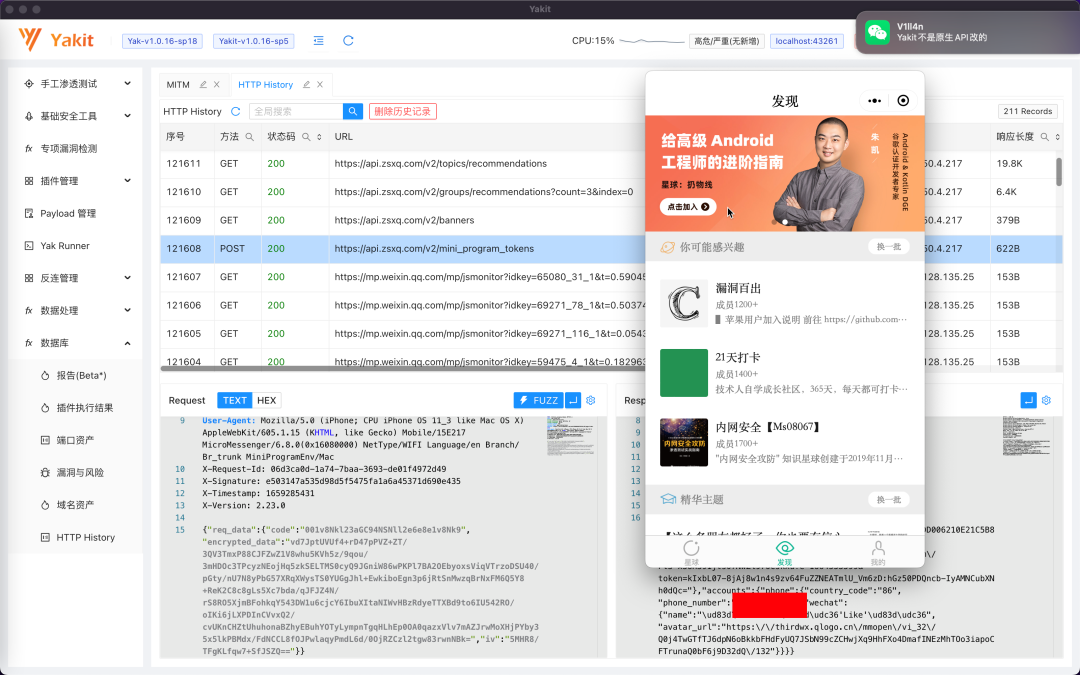Close the MITM tab
The width and height of the screenshot is (1080, 675).
(217, 85)
